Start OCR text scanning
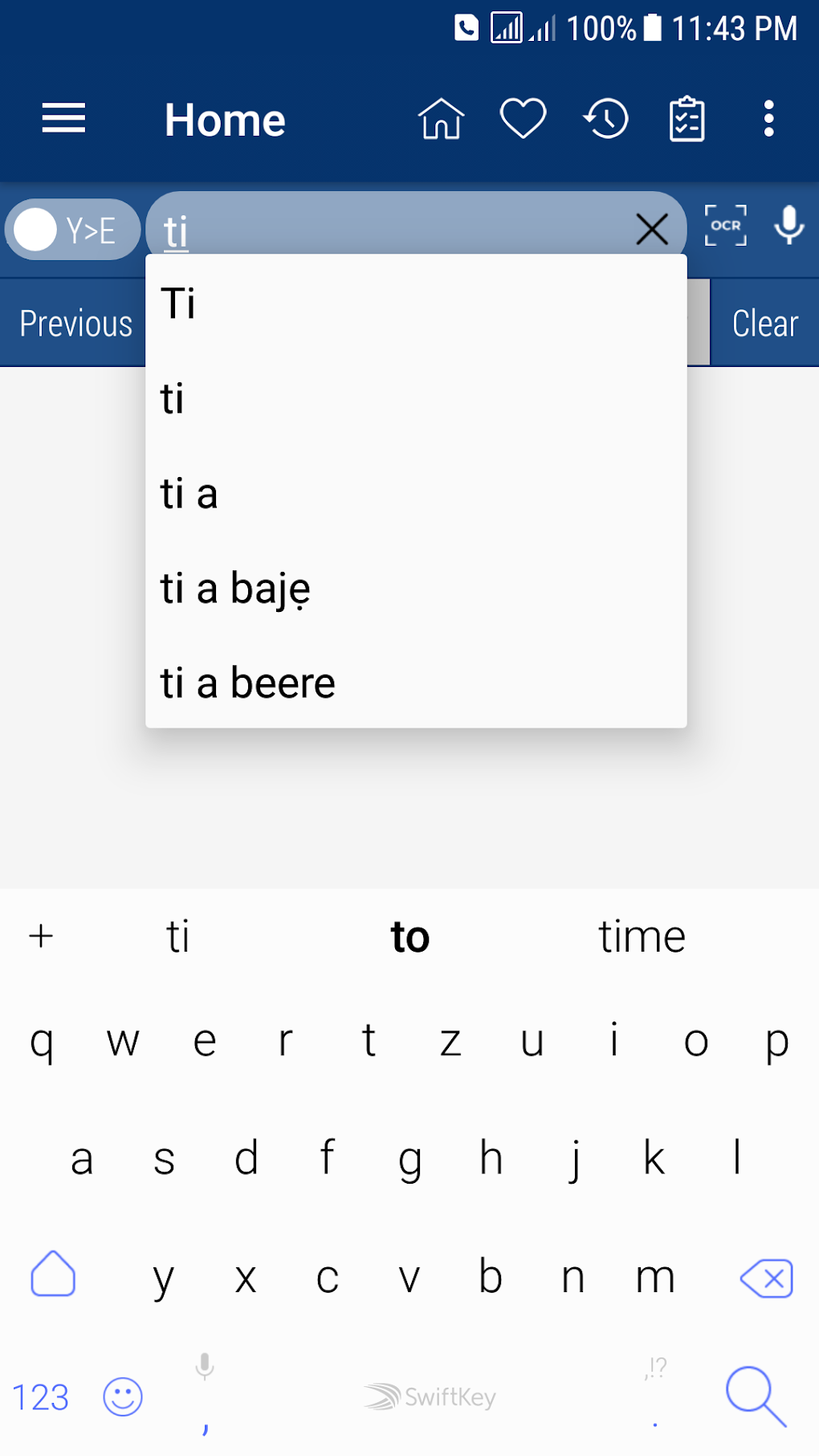 [725, 227]
